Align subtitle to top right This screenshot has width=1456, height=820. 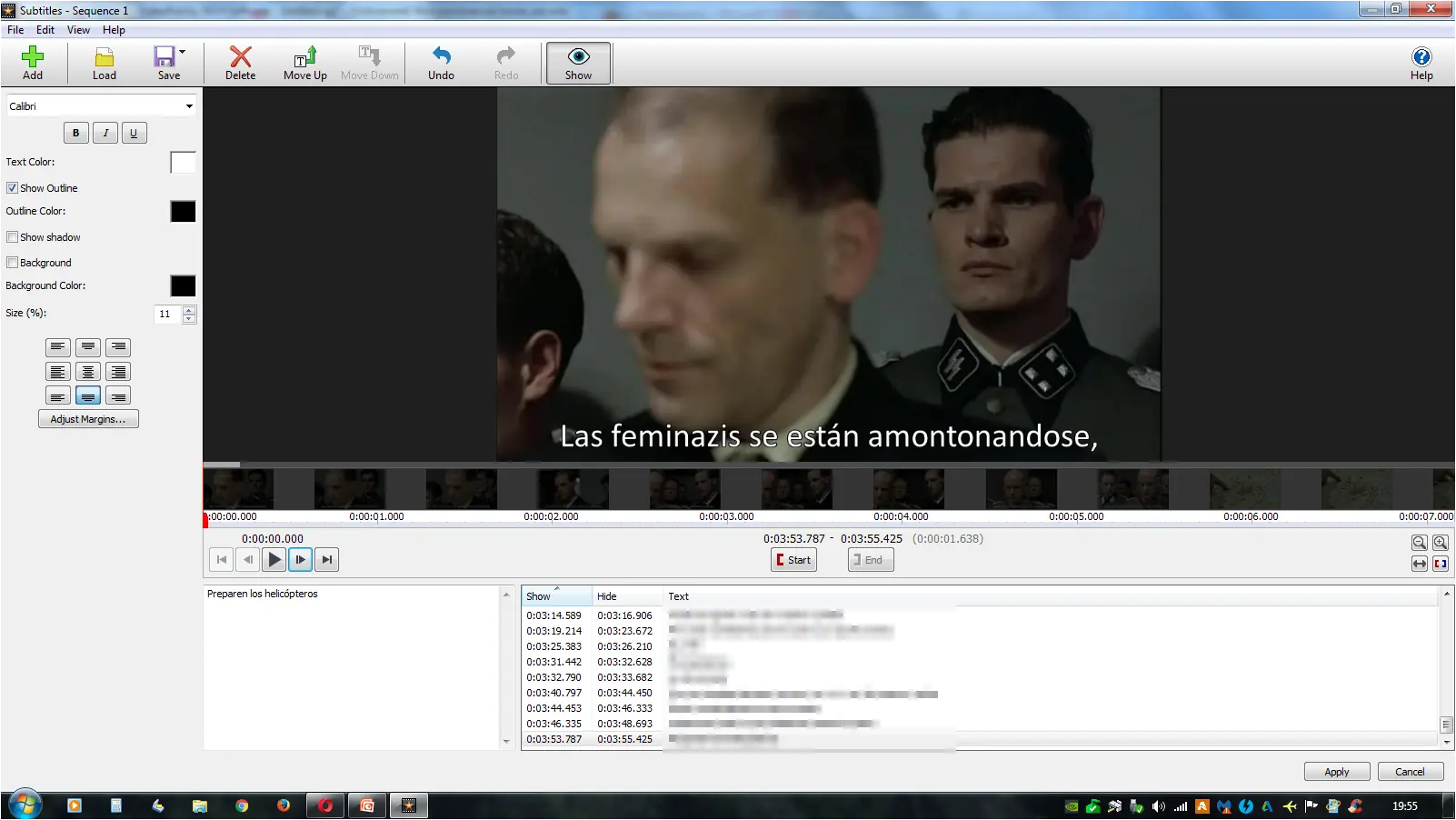[118, 347]
